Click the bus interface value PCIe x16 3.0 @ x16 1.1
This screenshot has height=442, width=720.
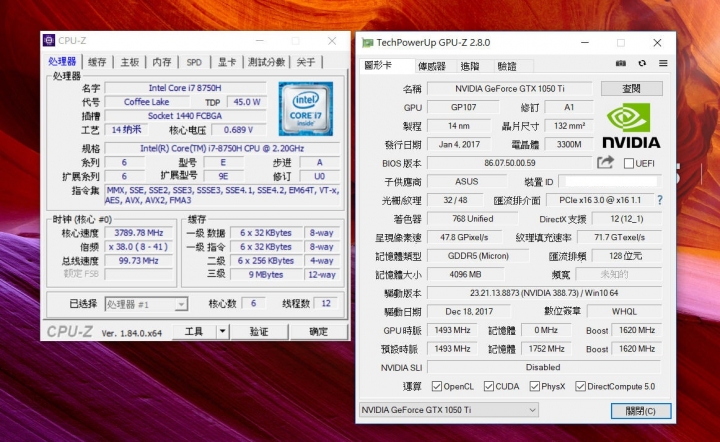tap(600, 200)
